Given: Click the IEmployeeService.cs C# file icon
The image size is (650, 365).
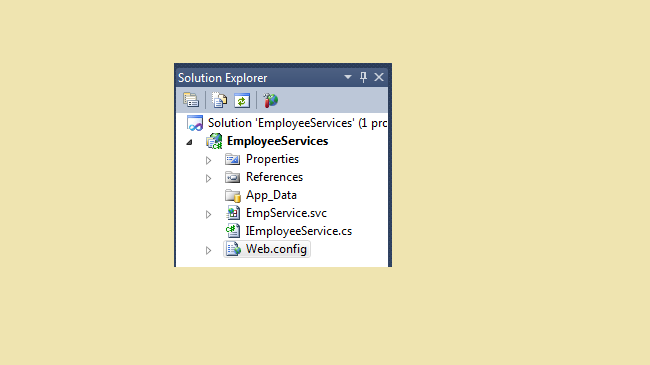Looking at the screenshot, I should click(233, 231).
